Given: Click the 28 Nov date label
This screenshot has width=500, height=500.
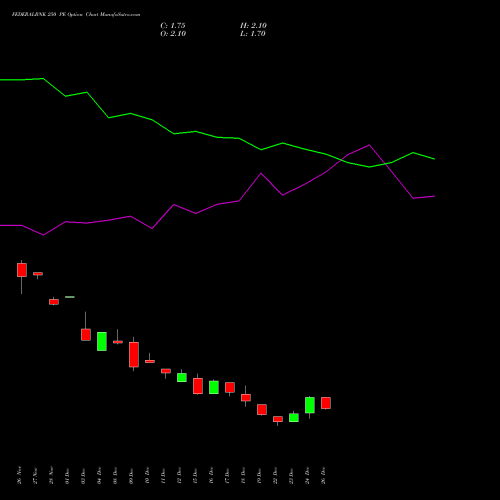Looking at the screenshot, I should click(x=51, y=476).
